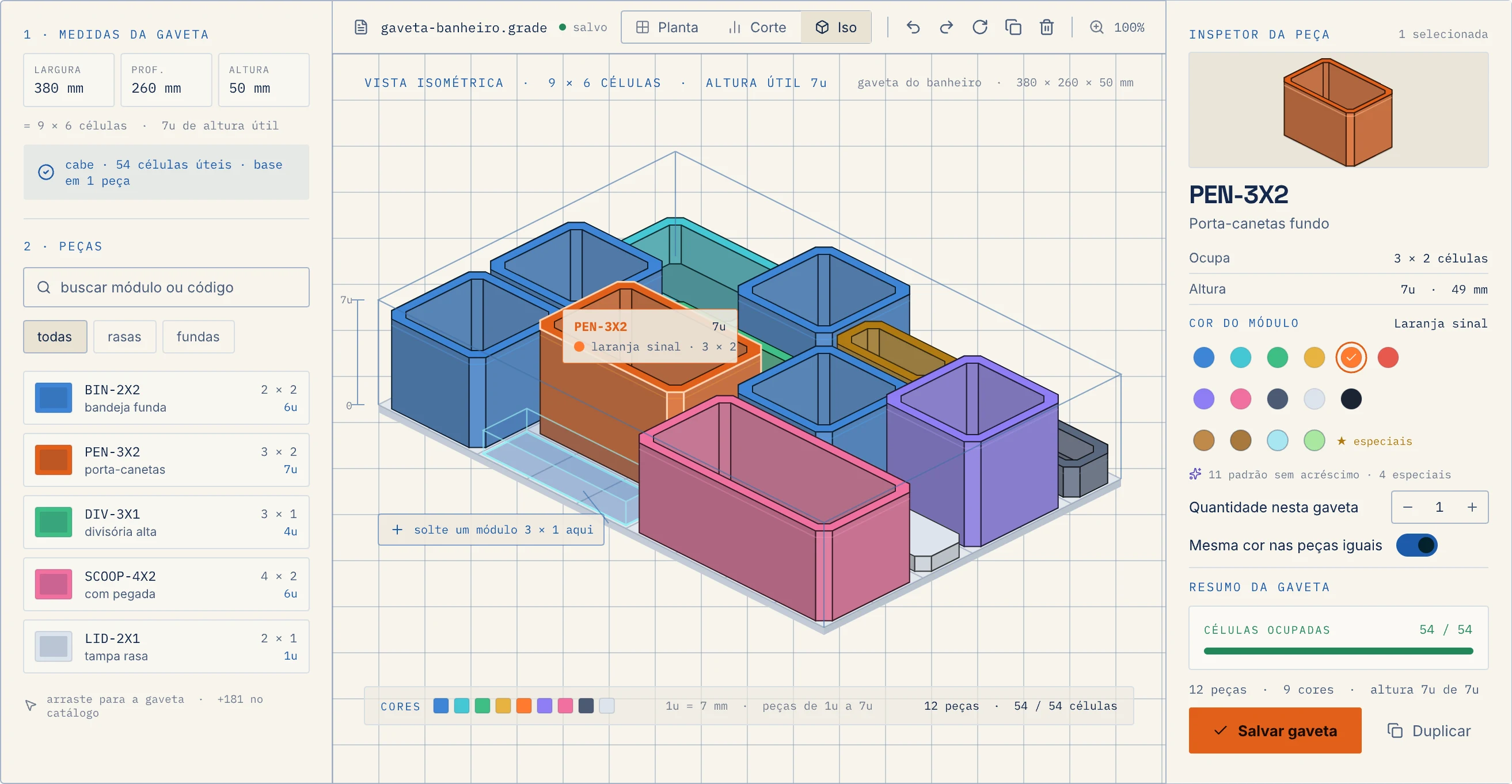
Task: Pick the blue module color swatch
Action: [x=1204, y=358]
